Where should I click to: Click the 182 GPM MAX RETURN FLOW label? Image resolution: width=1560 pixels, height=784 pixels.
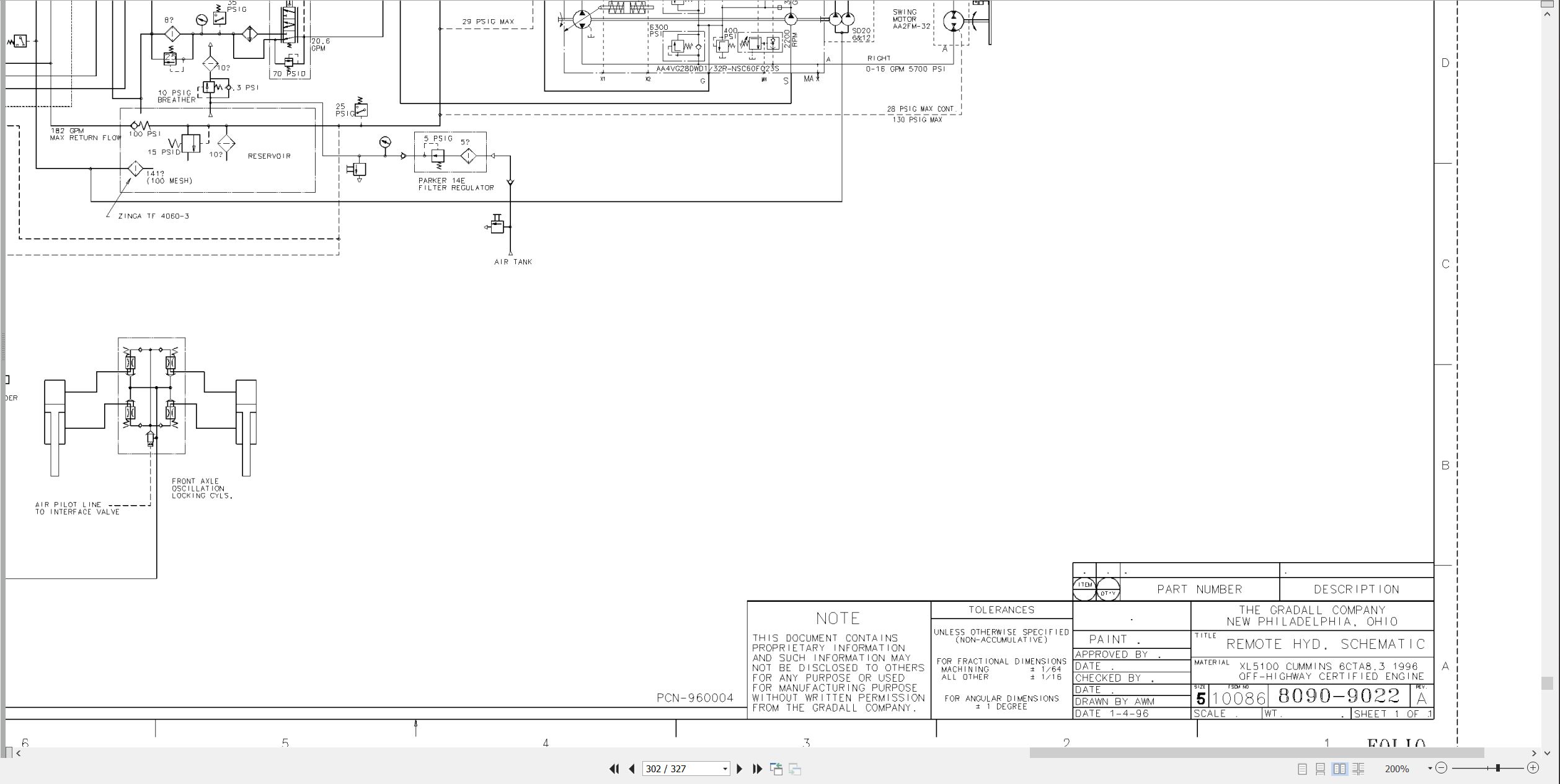[x=86, y=134]
